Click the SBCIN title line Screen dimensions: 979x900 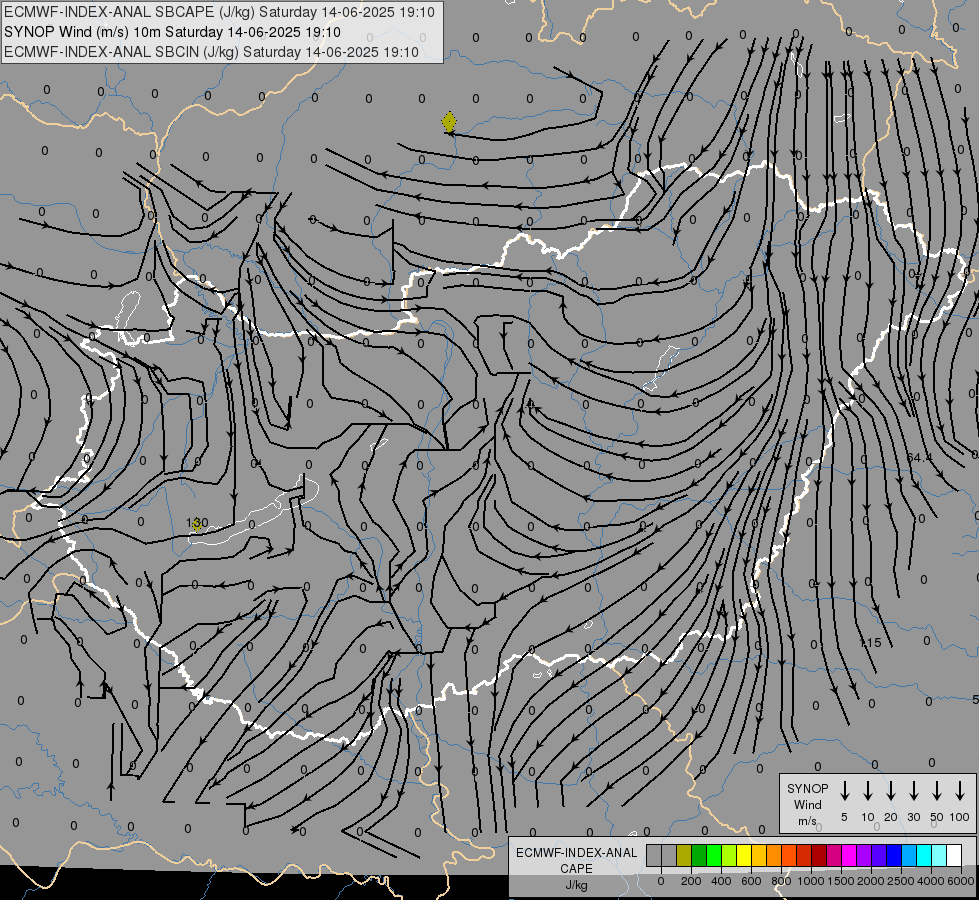[211, 52]
